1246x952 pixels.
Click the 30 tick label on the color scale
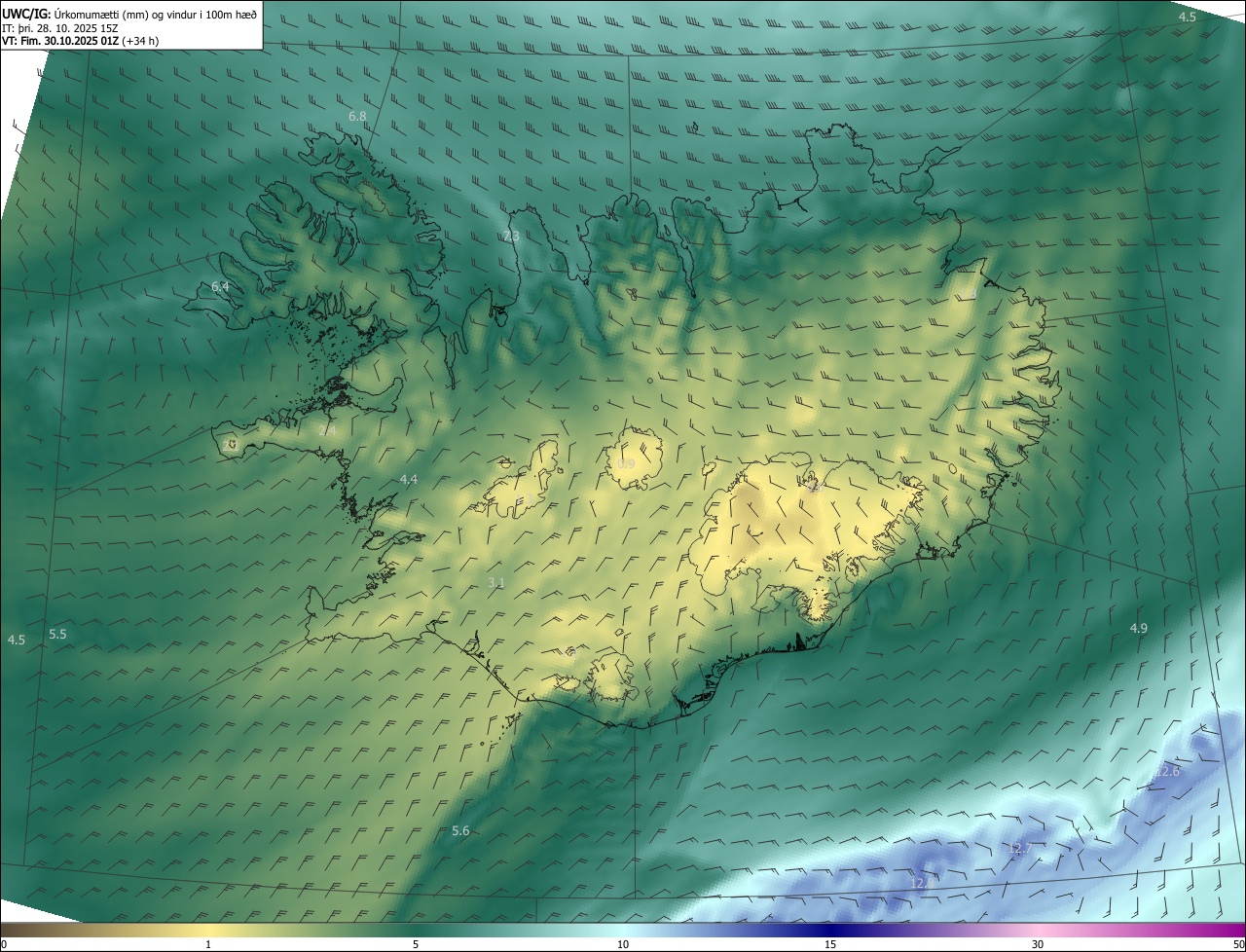click(x=1038, y=944)
